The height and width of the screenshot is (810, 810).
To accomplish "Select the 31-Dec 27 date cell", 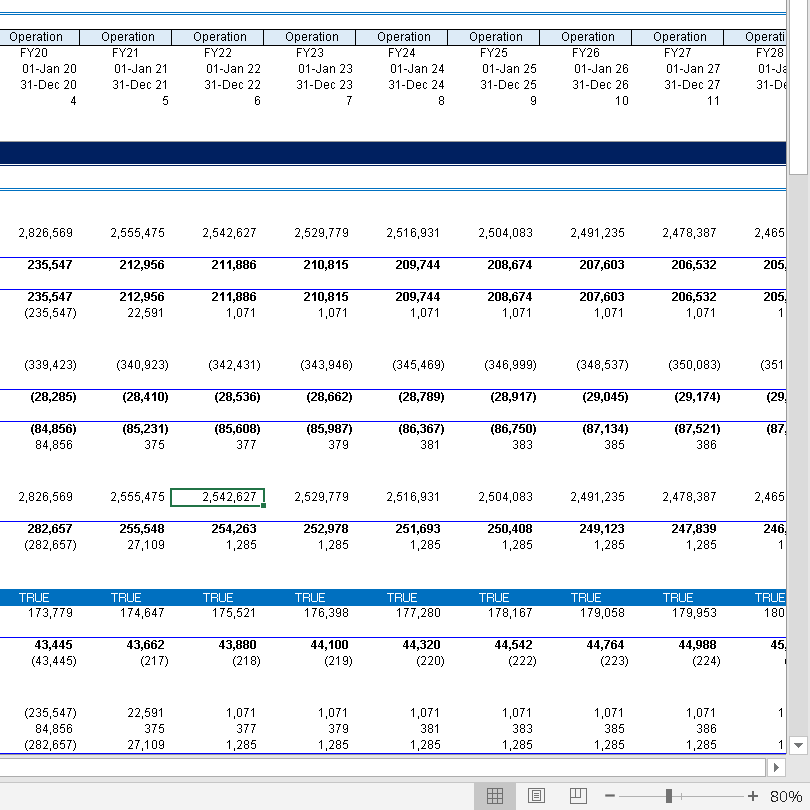I will pyautogui.click(x=692, y=85).
